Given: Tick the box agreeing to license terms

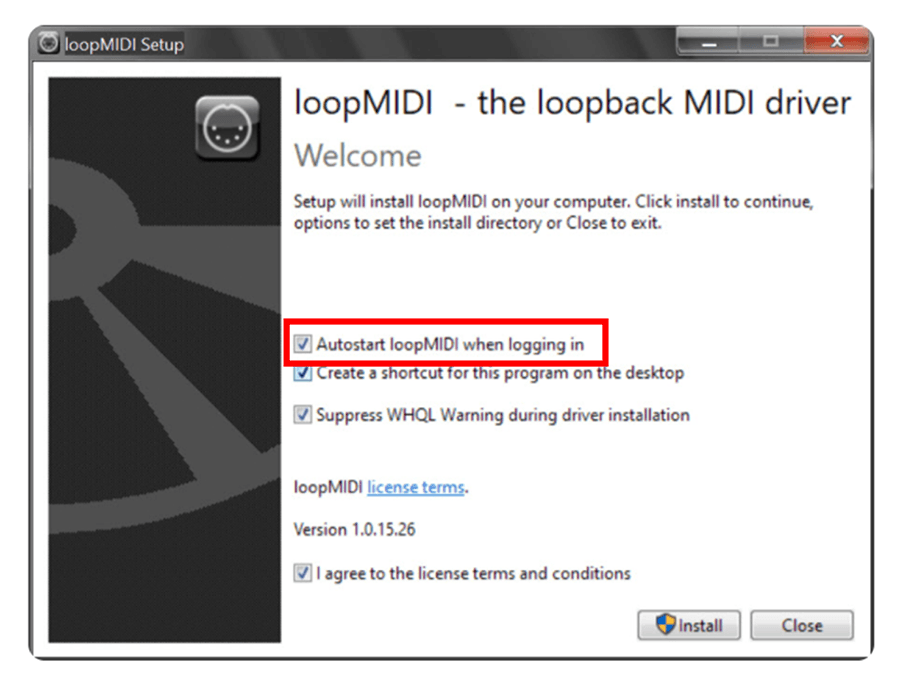Looking at the screenshot, I should 302,573.
